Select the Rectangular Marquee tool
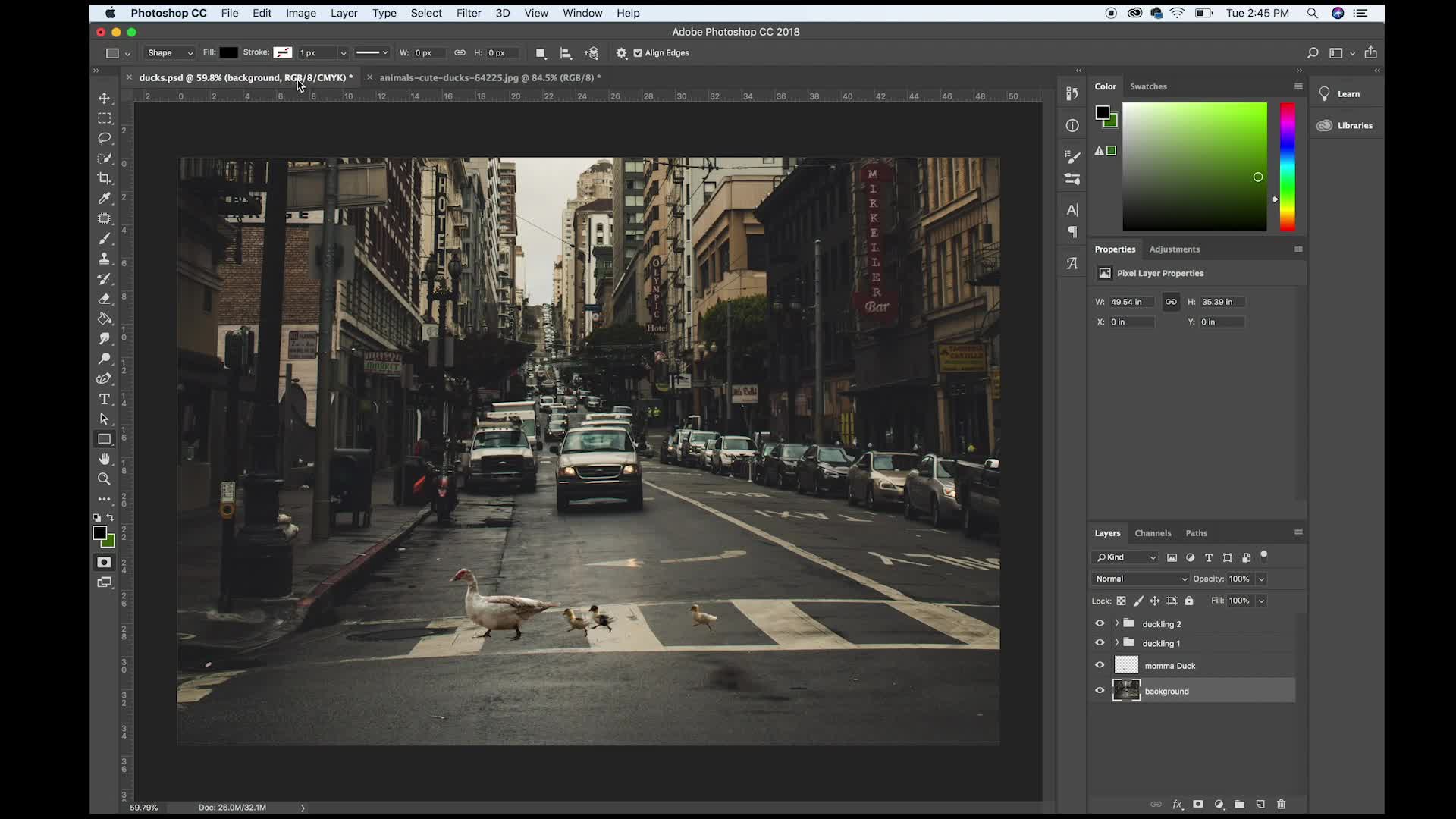Image resolution: width=1456 pixels, height=819 pixels. (x=105, y=118)
